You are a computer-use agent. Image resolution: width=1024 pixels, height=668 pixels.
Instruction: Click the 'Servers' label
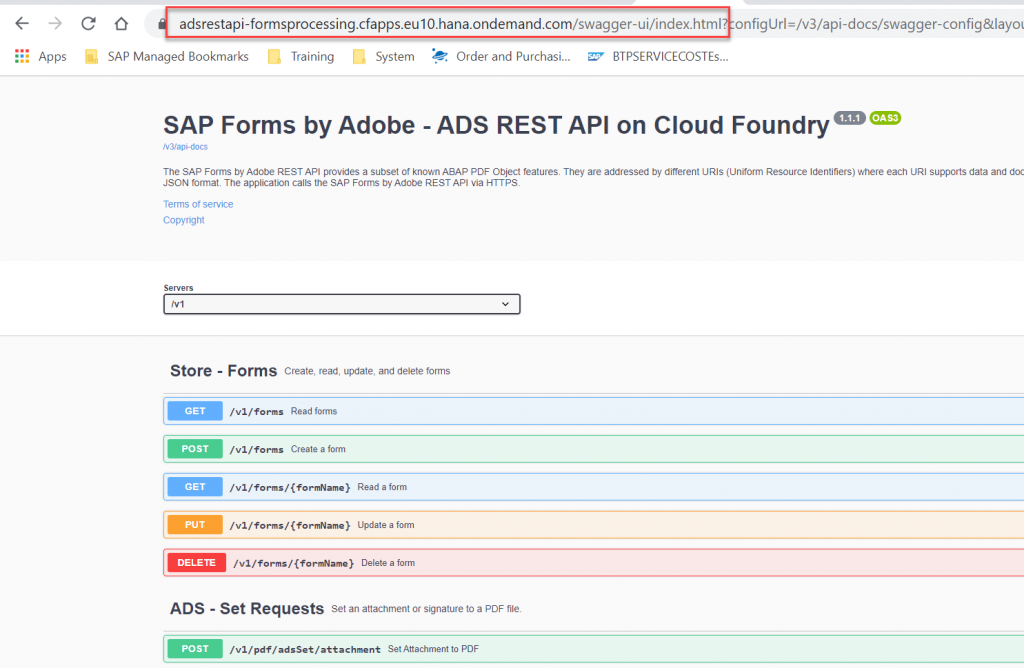pyautogui.click(x=178, y=288)
